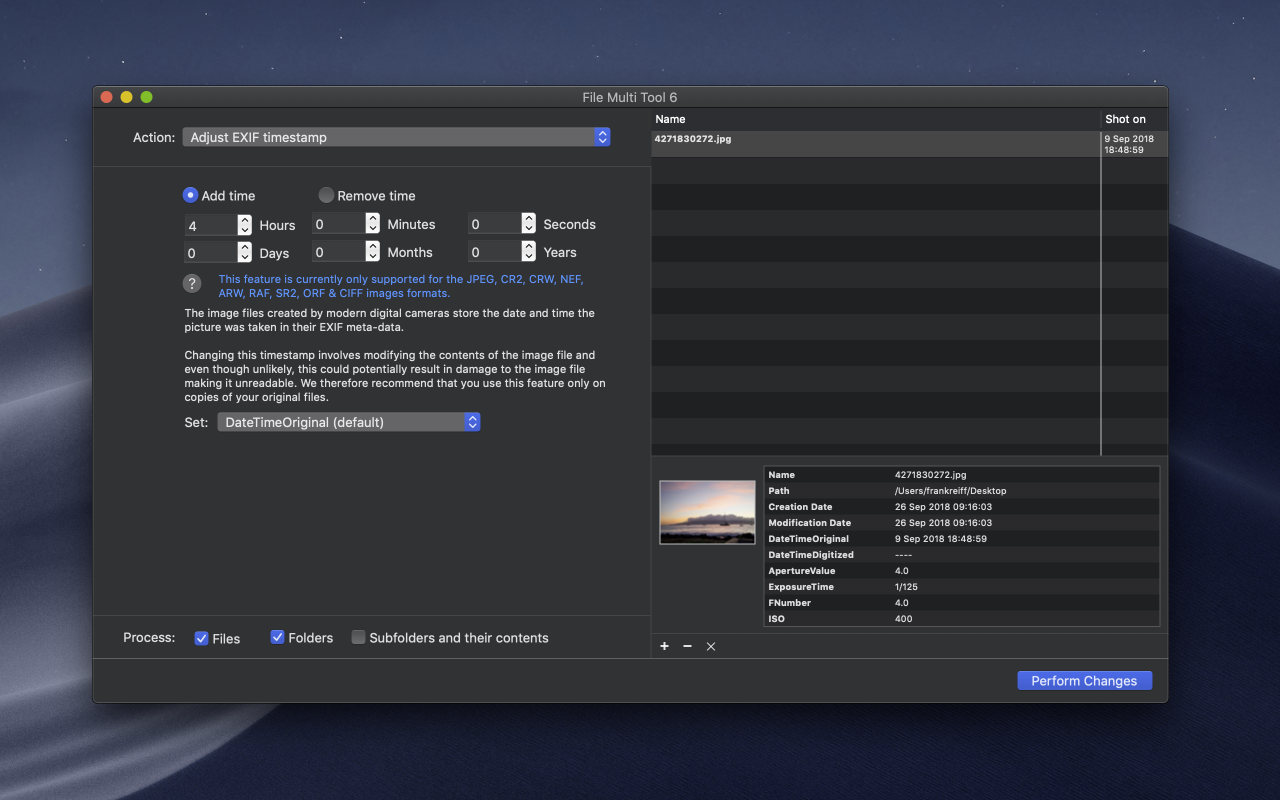The height and width of the screenshot is (800, 1280).
Task: Click the Days stepper arrows
Action: coord(245,252)
